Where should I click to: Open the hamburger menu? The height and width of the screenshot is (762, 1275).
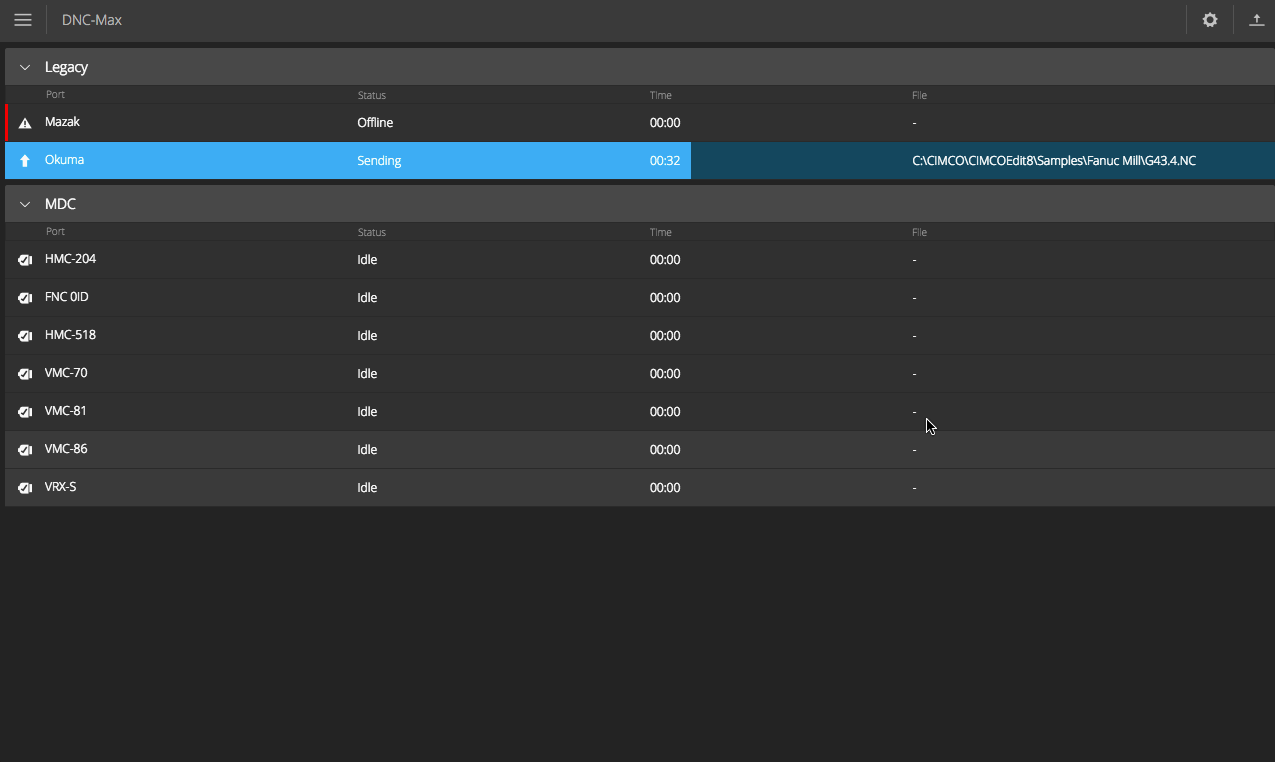coord(23,20)
